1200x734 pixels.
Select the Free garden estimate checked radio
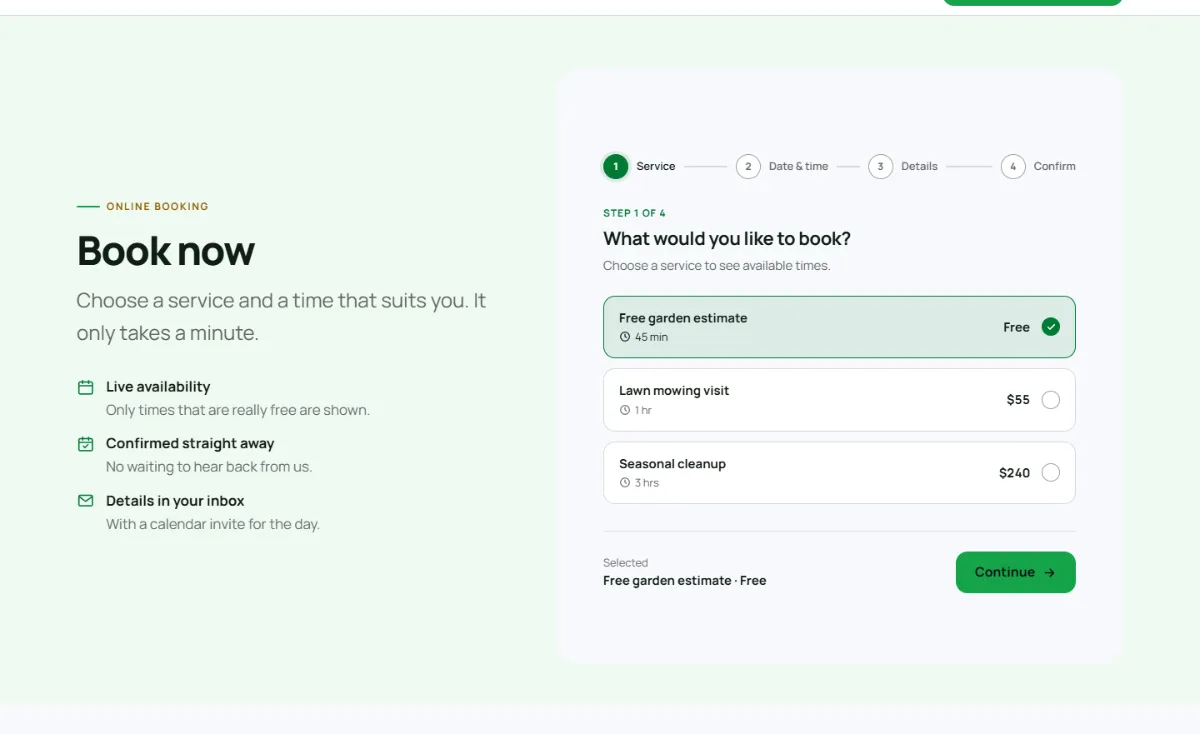tap(1050, 327)
